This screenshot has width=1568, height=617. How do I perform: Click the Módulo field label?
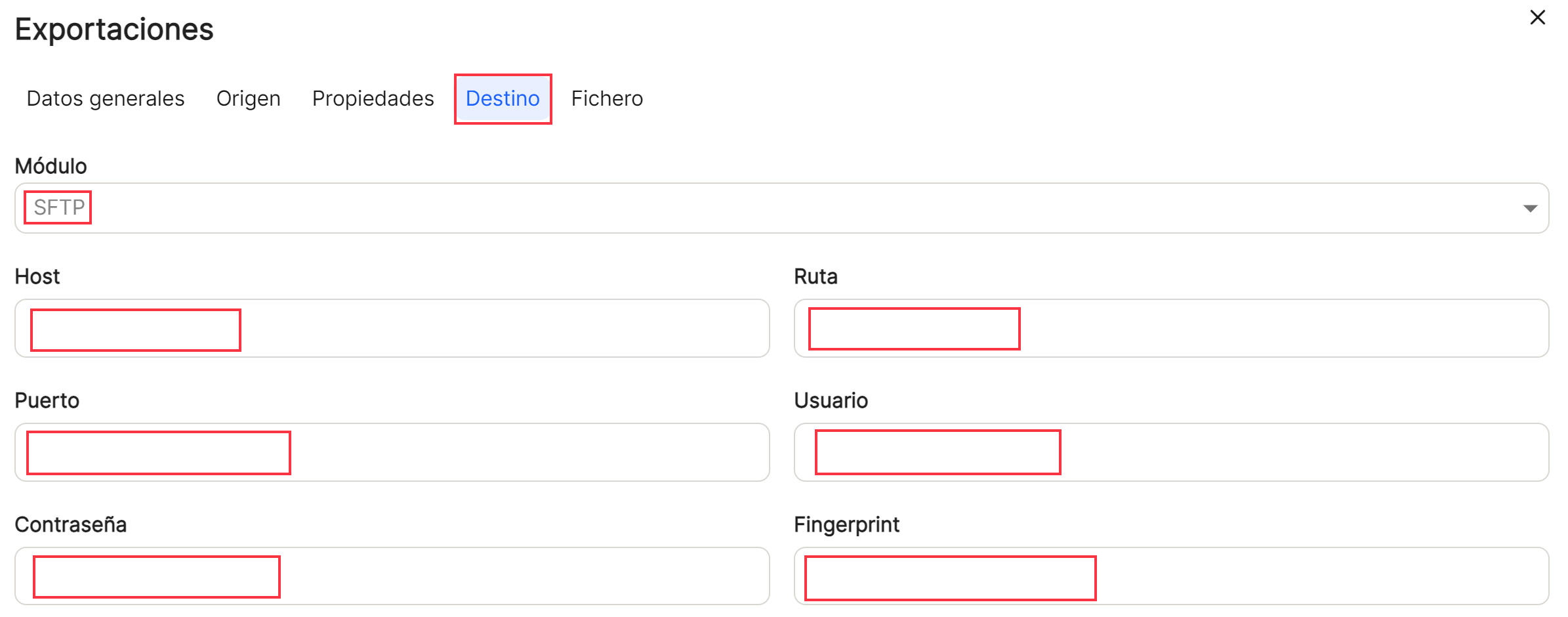tap(51, 166)
